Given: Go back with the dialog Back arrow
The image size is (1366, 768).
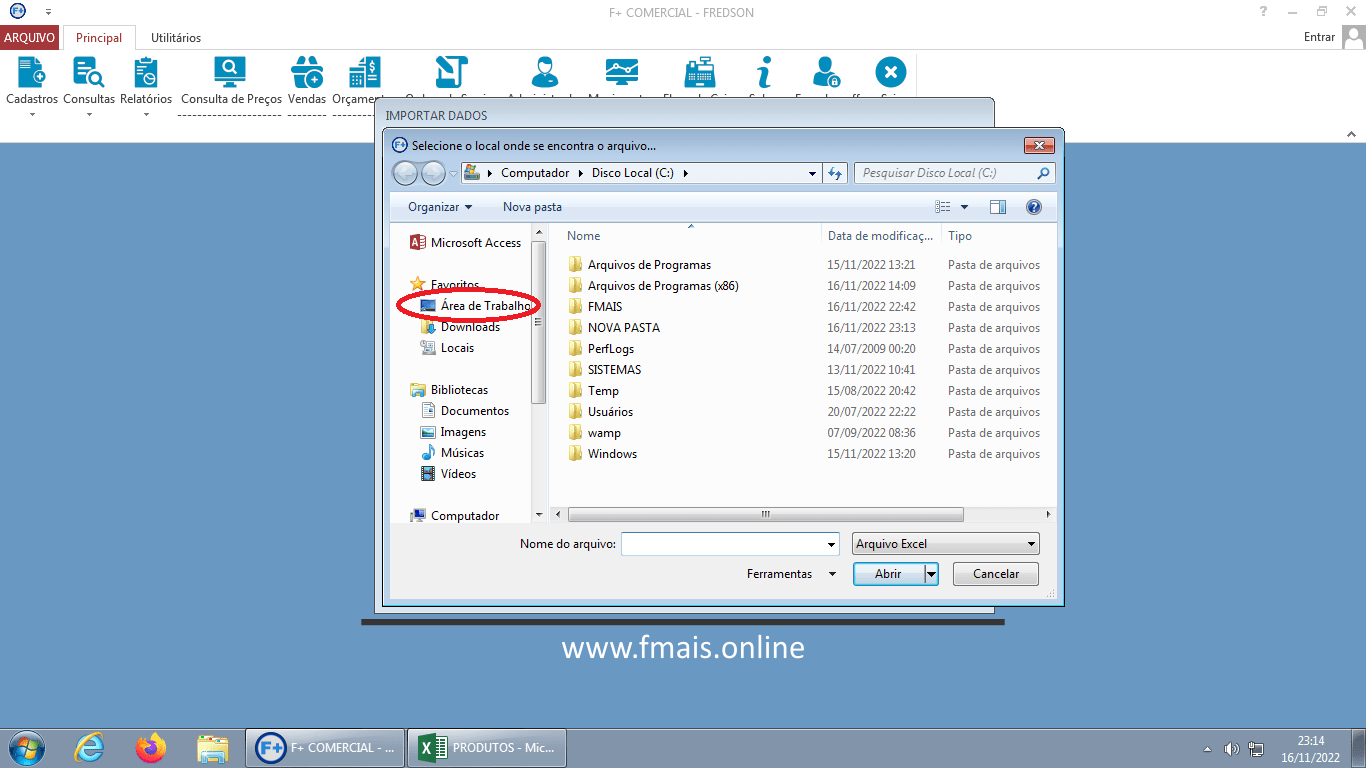Looking at the screenshot, I should coord(405,173).
